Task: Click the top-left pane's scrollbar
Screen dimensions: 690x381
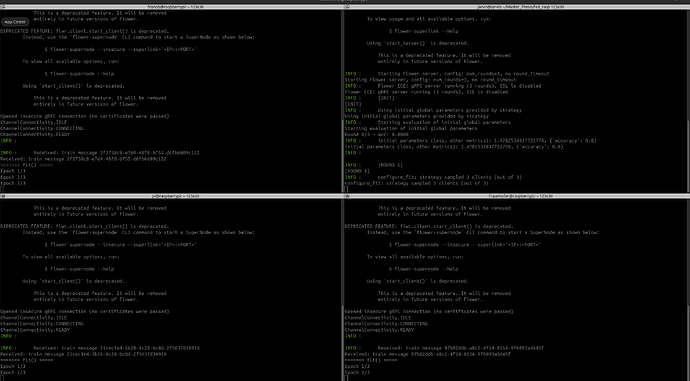Action: (342, 101)
